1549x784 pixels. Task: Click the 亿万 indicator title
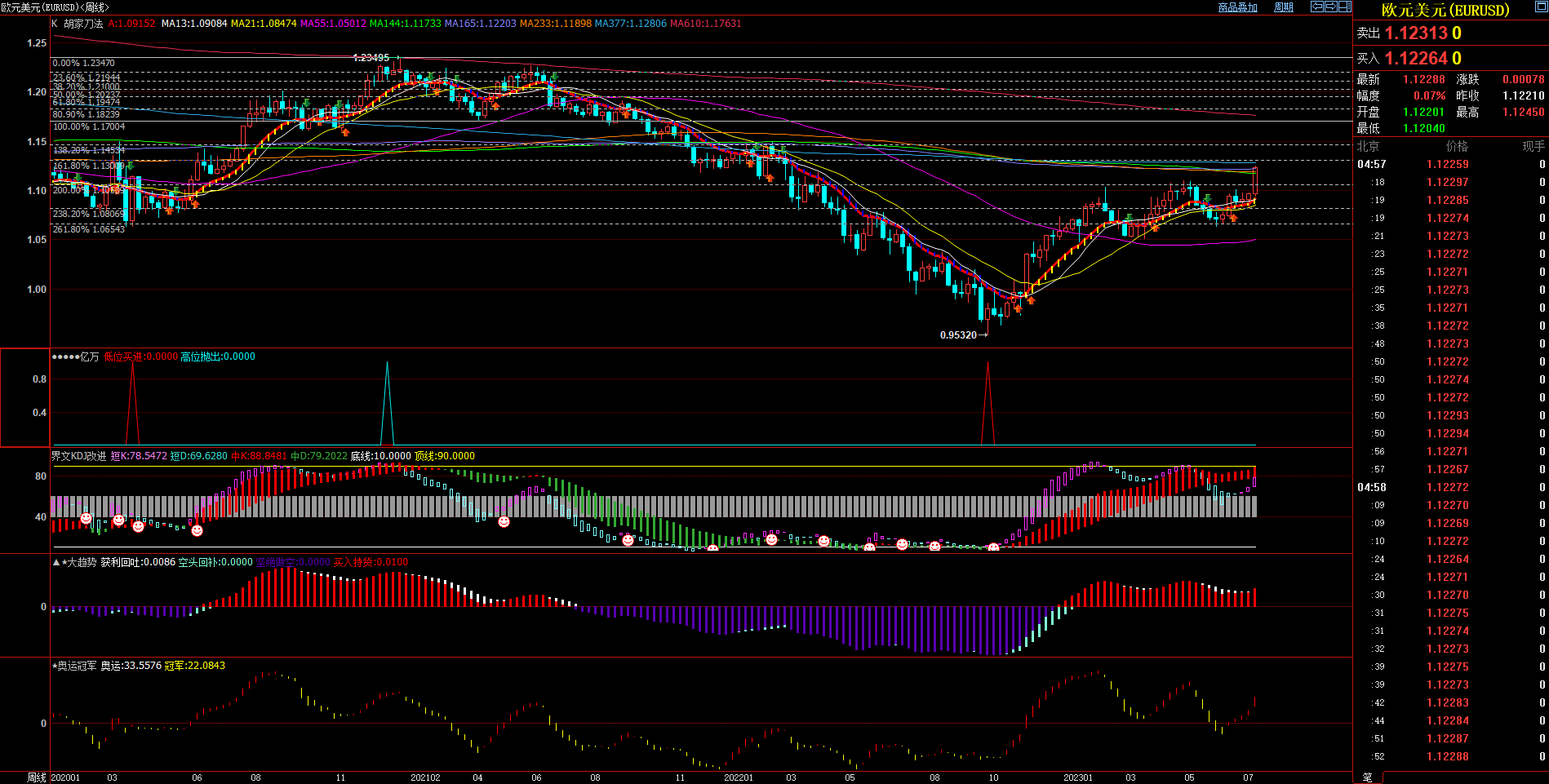click(x=89, y=357)
